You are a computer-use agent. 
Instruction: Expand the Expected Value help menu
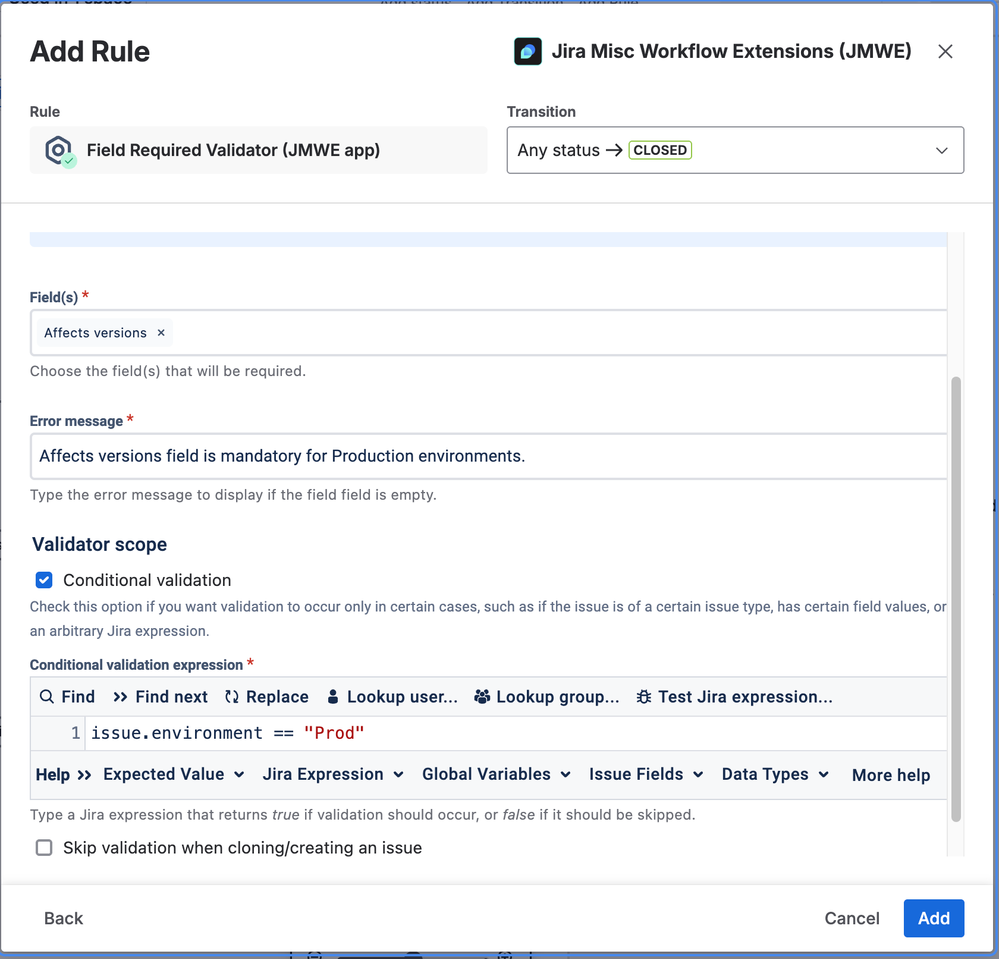[173, 774]
